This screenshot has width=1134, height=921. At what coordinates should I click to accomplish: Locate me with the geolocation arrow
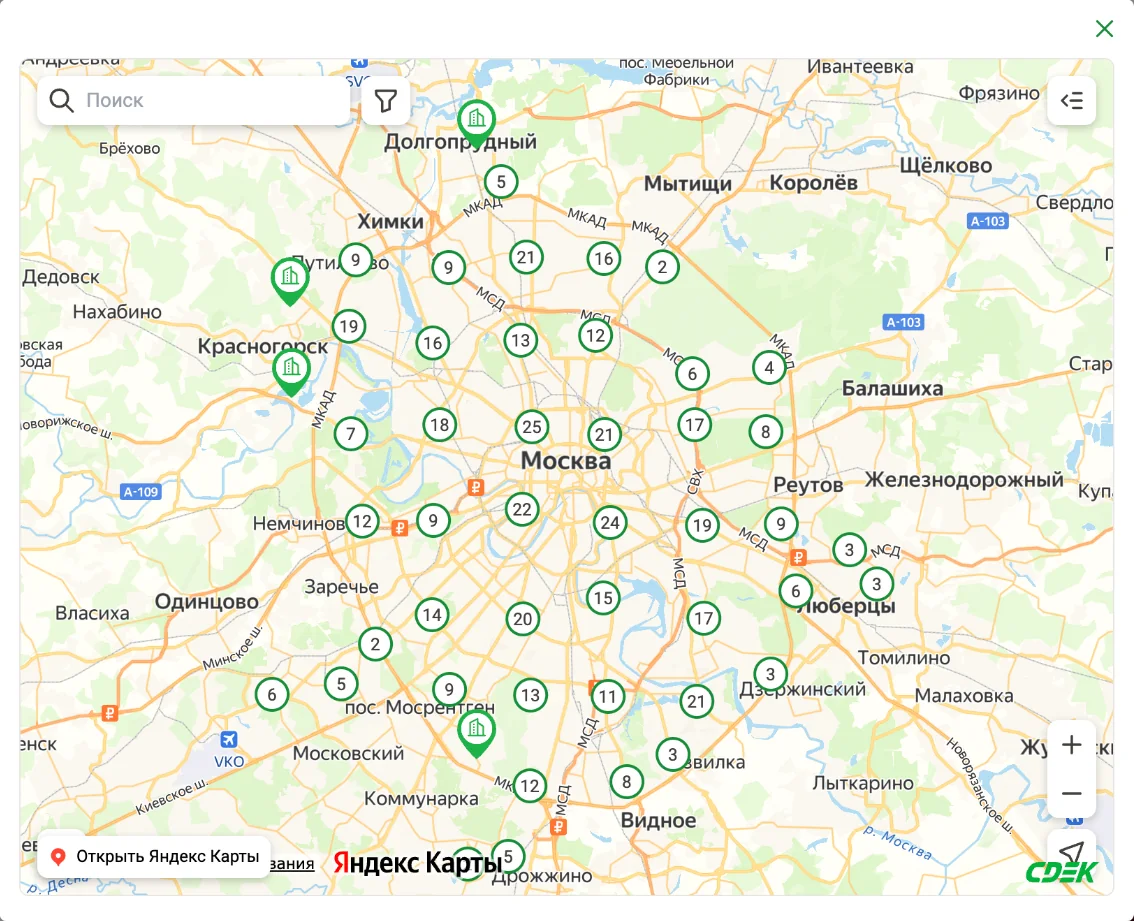(x=1071, y=852)
